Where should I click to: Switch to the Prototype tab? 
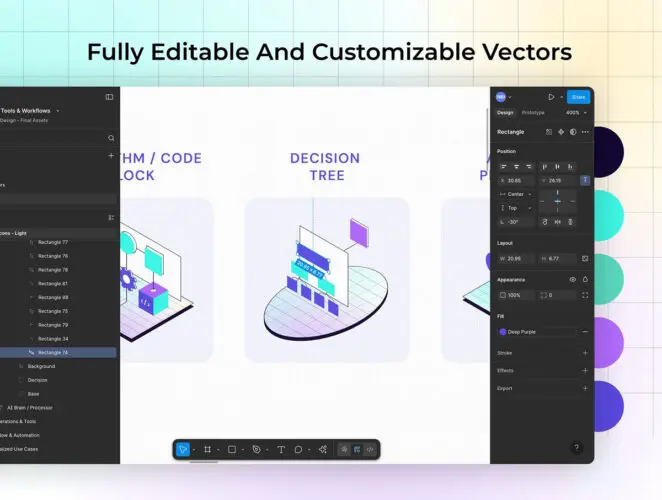[x=533, y=112]
